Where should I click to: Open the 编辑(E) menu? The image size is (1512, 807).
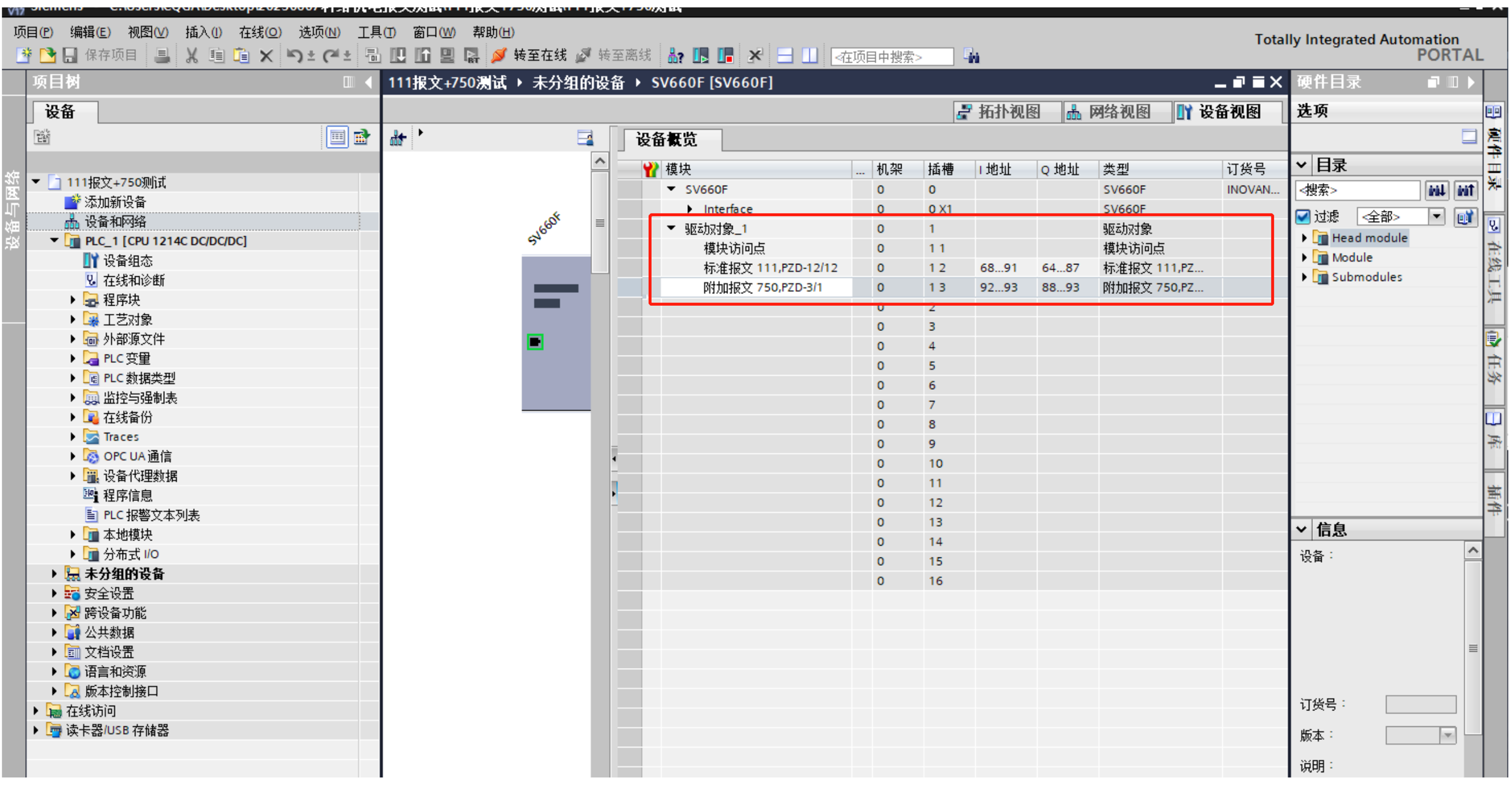pos(90,32)
